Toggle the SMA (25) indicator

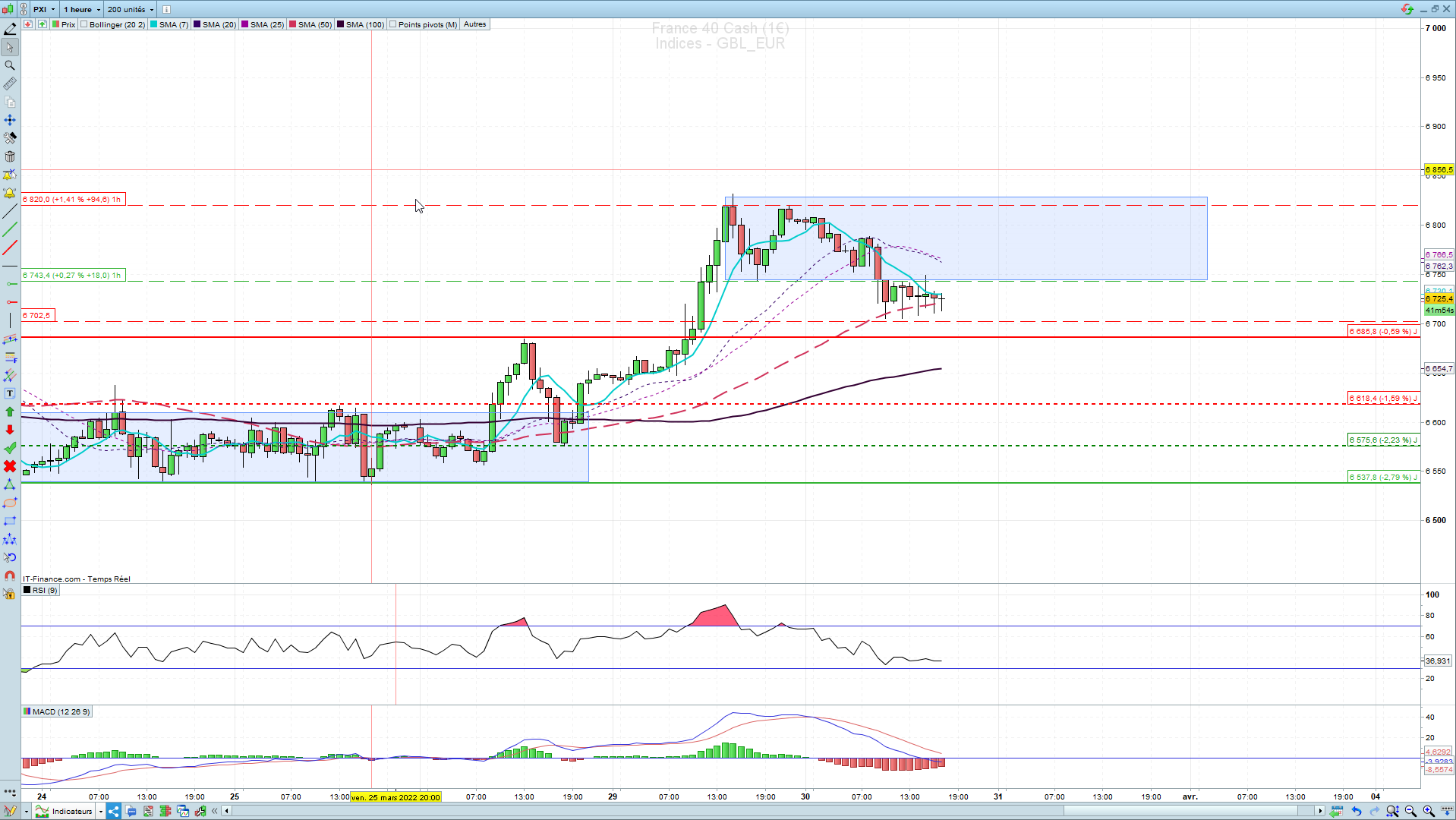(263, 24)
